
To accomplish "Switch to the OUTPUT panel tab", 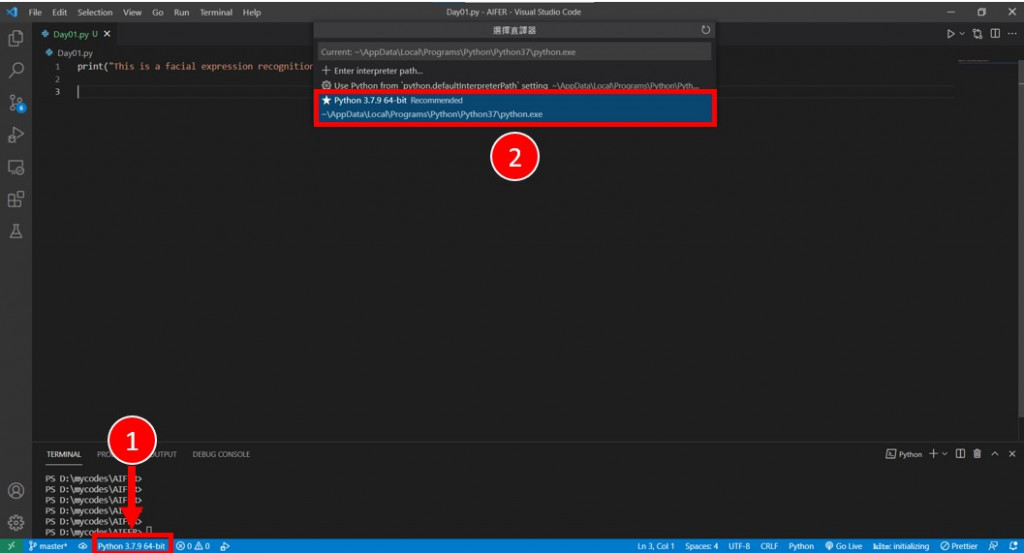I will [165, 454].
